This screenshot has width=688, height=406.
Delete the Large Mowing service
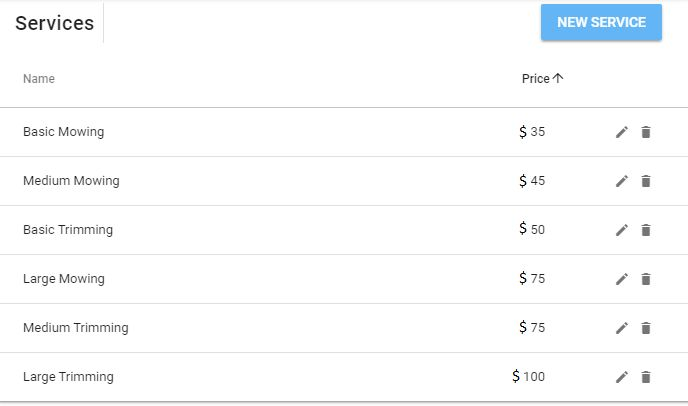click(x=646, y=279)
